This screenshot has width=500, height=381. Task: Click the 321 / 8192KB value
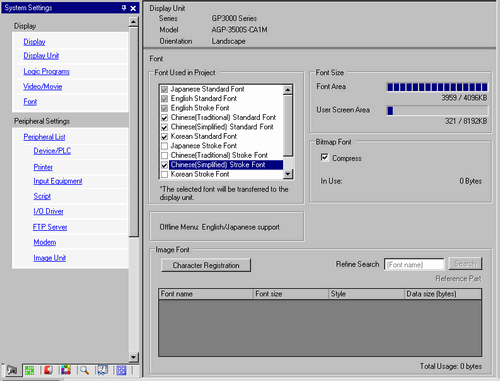pos(466,121)
